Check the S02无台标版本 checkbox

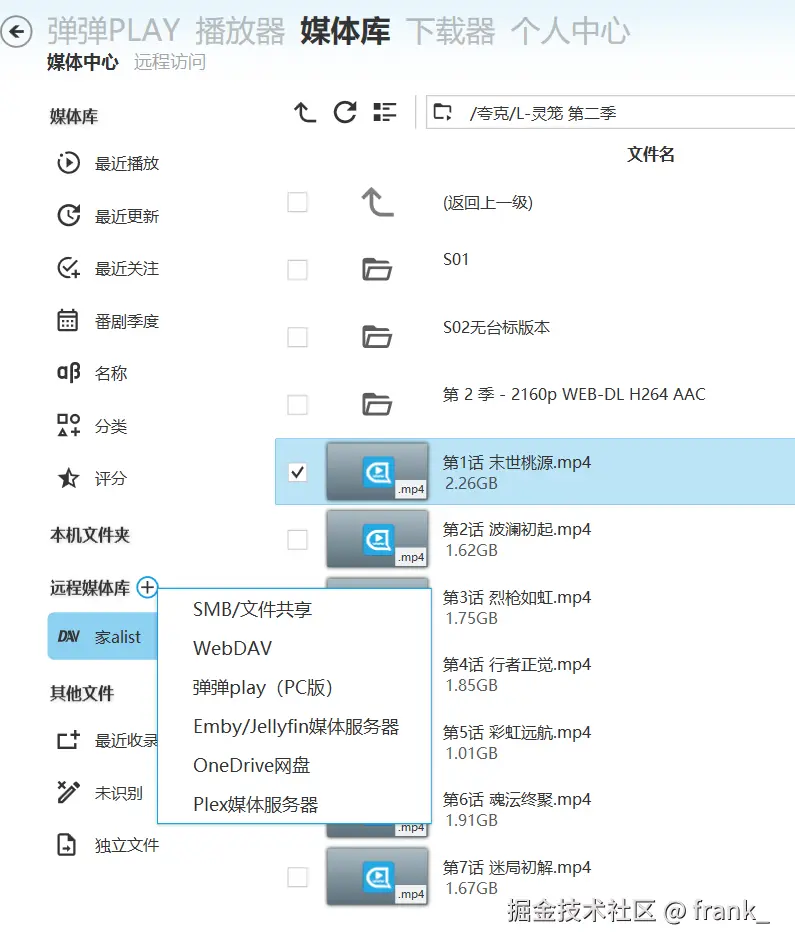click(x=298, y=336)
